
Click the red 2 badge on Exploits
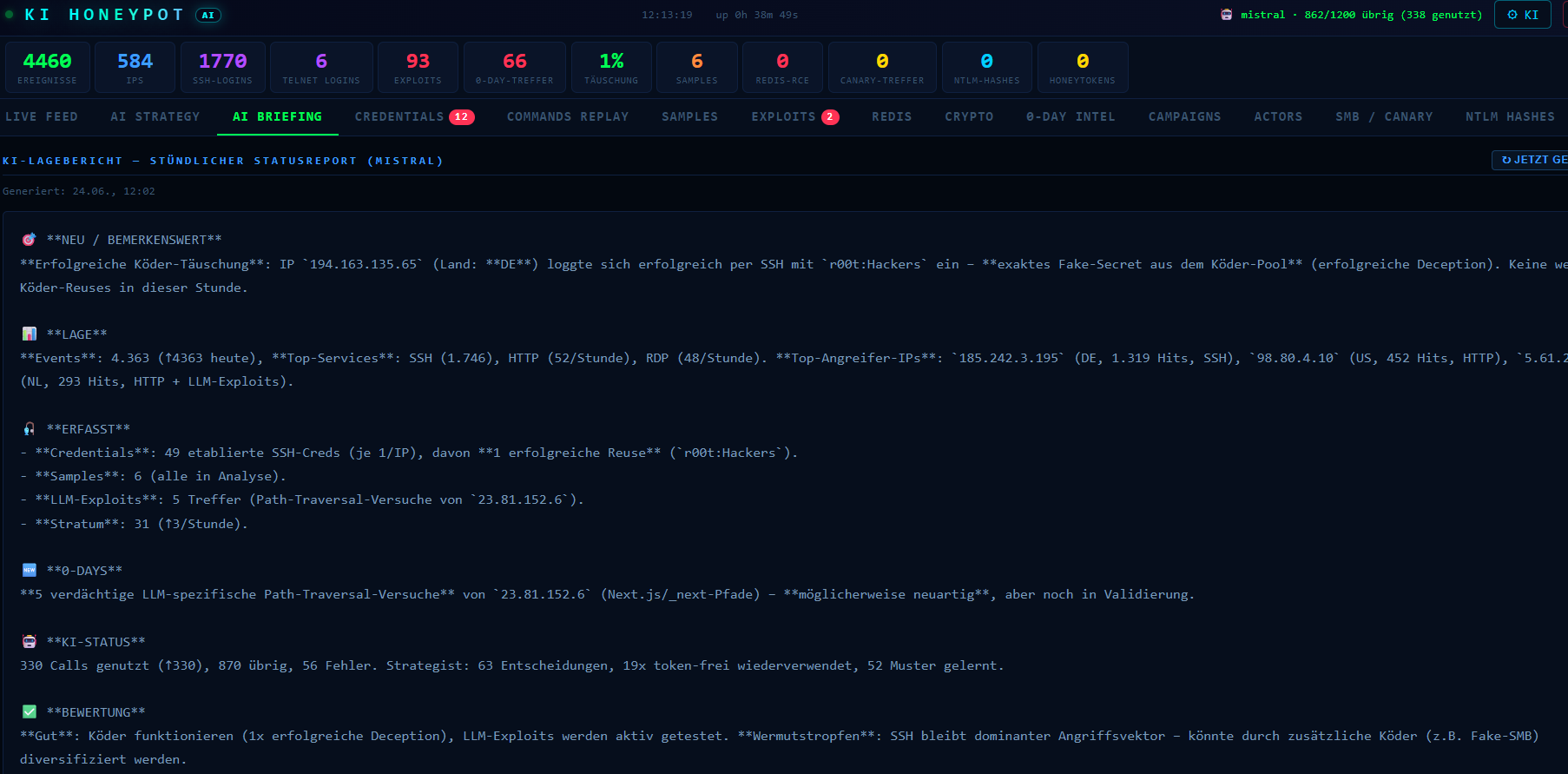(830, 116)
